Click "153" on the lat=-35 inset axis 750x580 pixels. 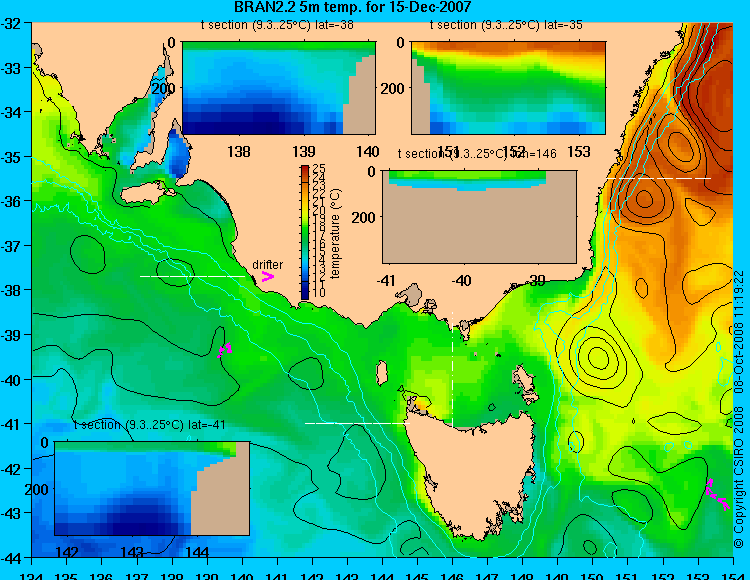tap(579, 152)
